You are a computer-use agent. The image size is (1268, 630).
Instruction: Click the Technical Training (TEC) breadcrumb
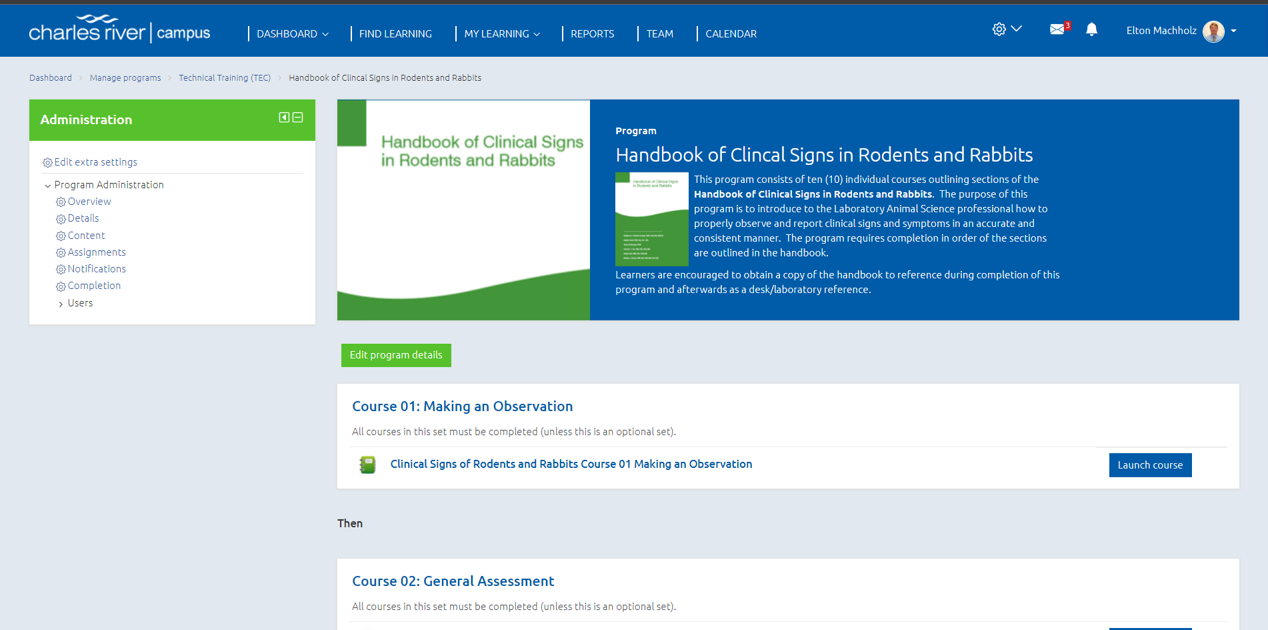coord(225,78)
